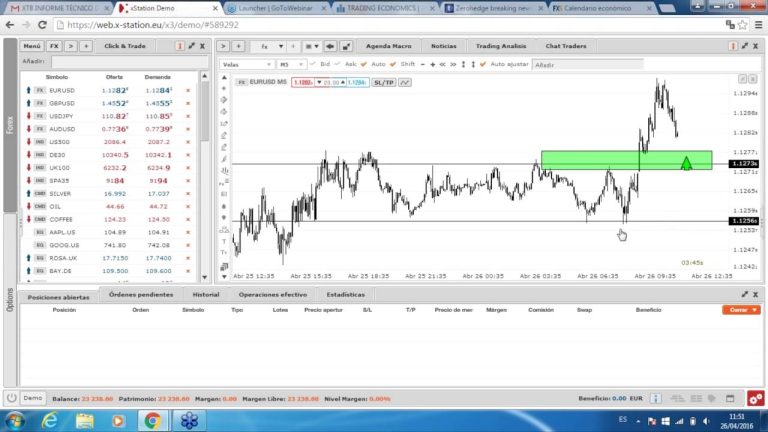Click the power icon beside Demo

pyautogui.click(x=12, y=397)
